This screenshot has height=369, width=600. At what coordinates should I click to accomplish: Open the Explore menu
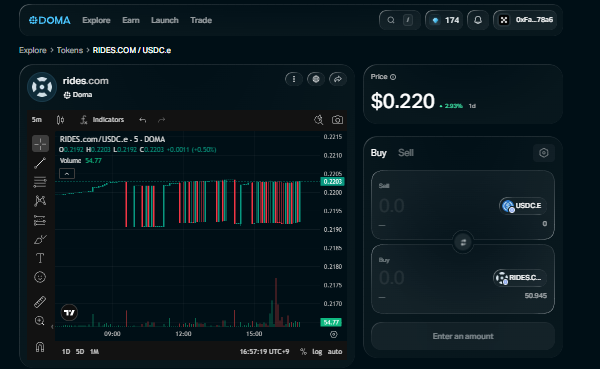(96, 20)
